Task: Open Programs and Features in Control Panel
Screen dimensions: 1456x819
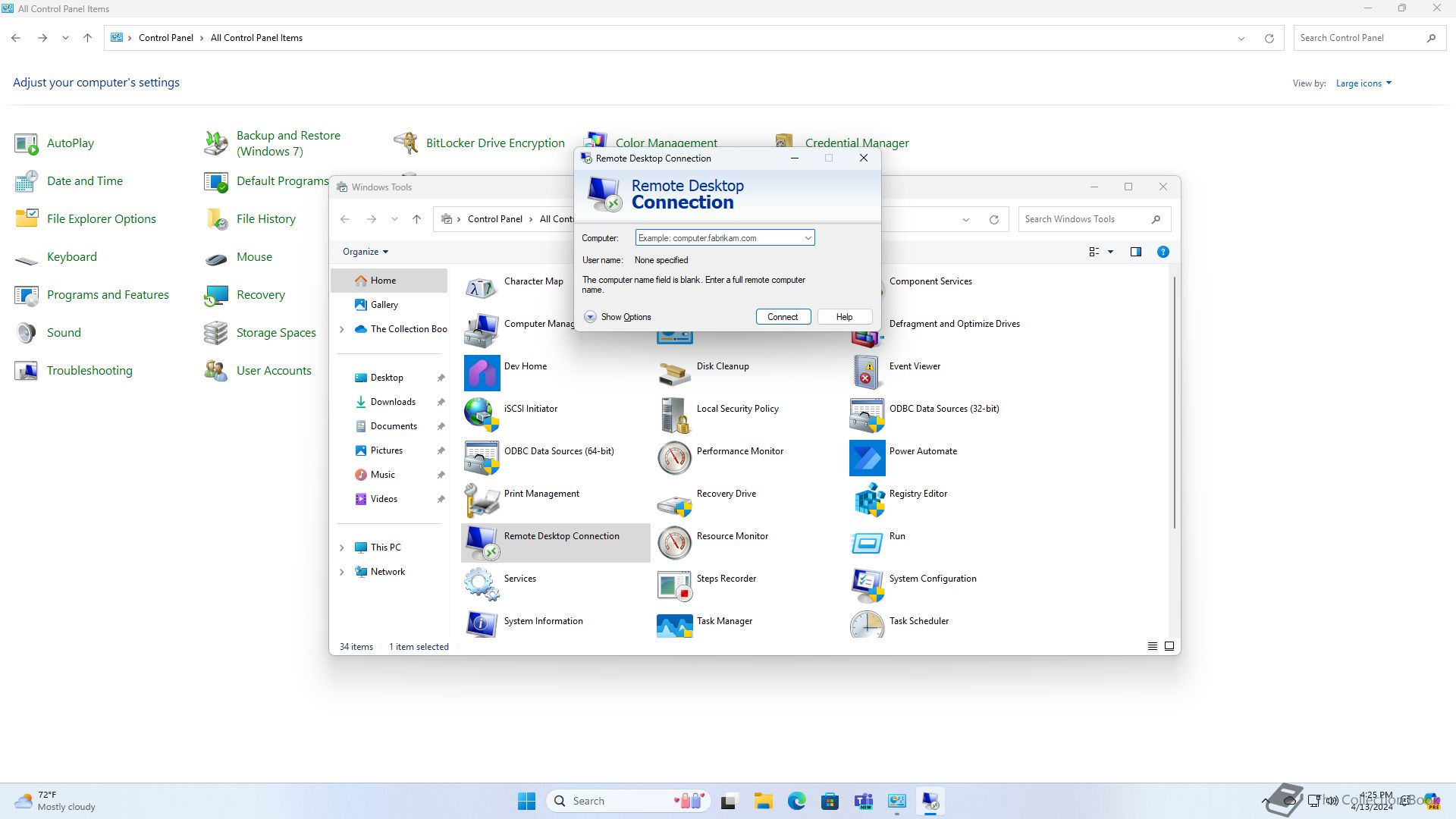Action: coord(92,295)
